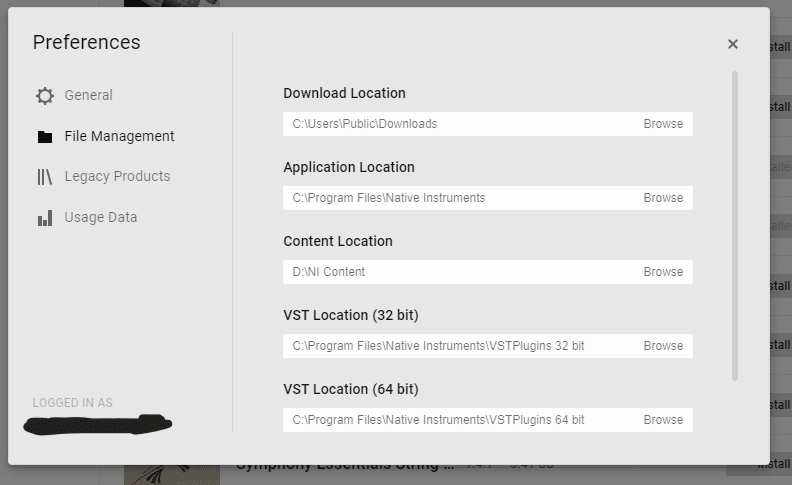
Task: Click the Usage Data bar chart icon
Action: tap(45, 218)
